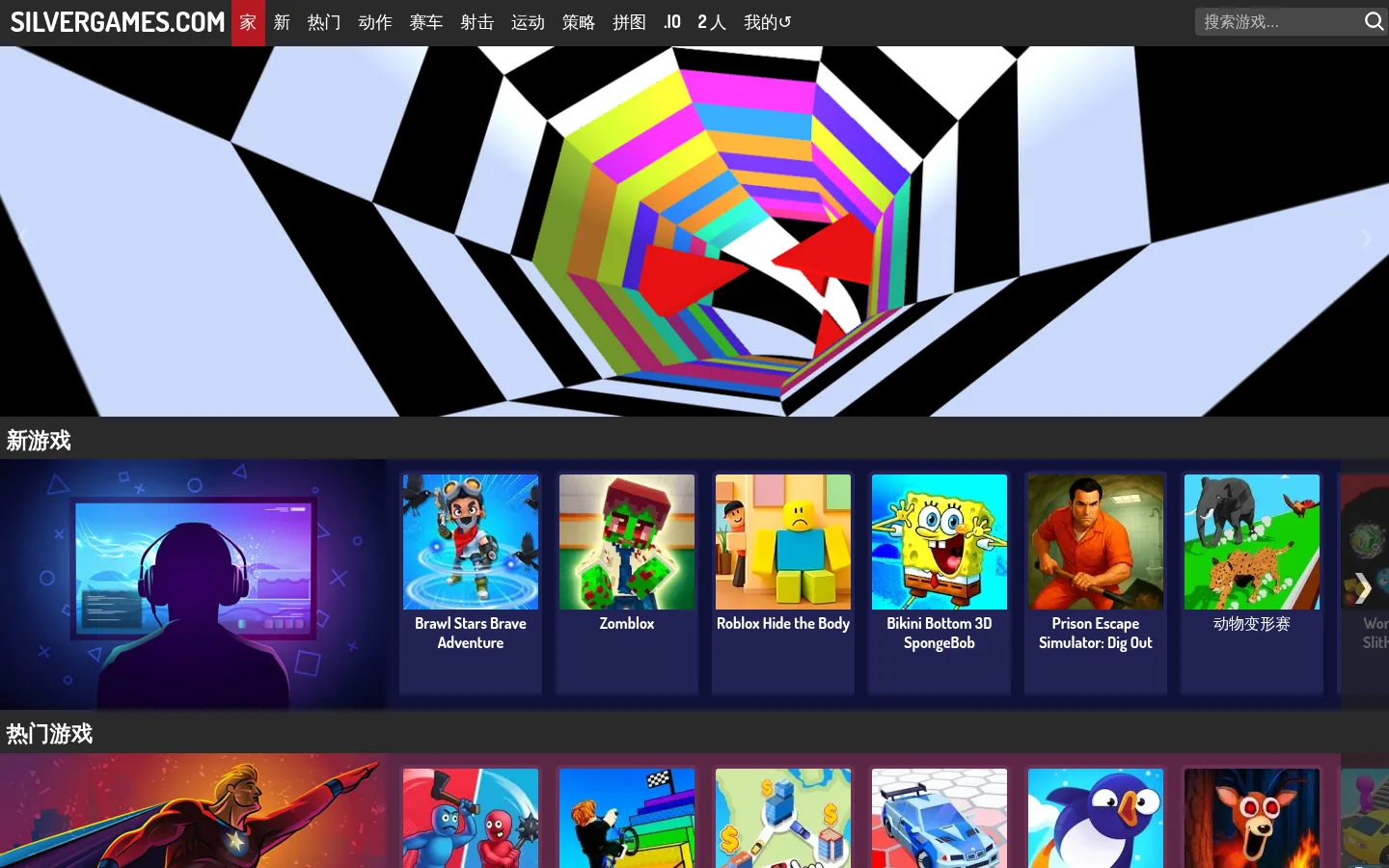The height and width of the screenshot is (868, 1389).
Task: Open the Roblox Hide the Body game
Action: point(783,542)
